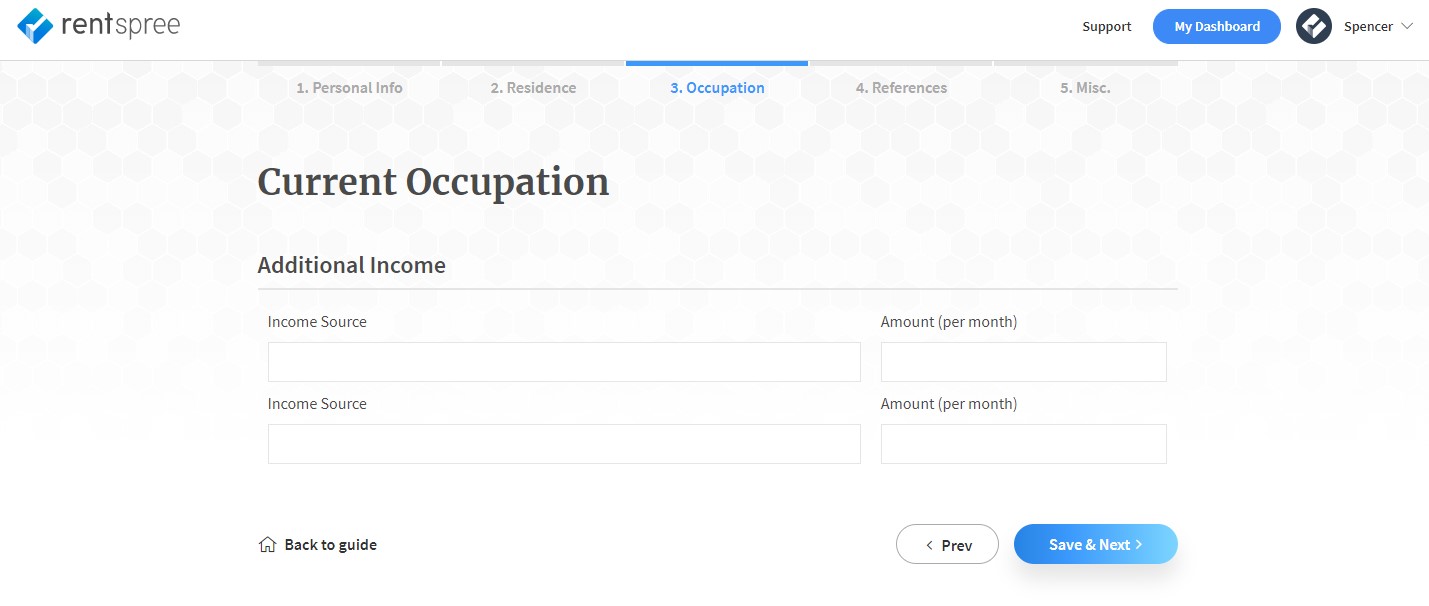Click the right arrow on Save & Next
The height and width of the screenshot is (606, 1429).
1139,545
